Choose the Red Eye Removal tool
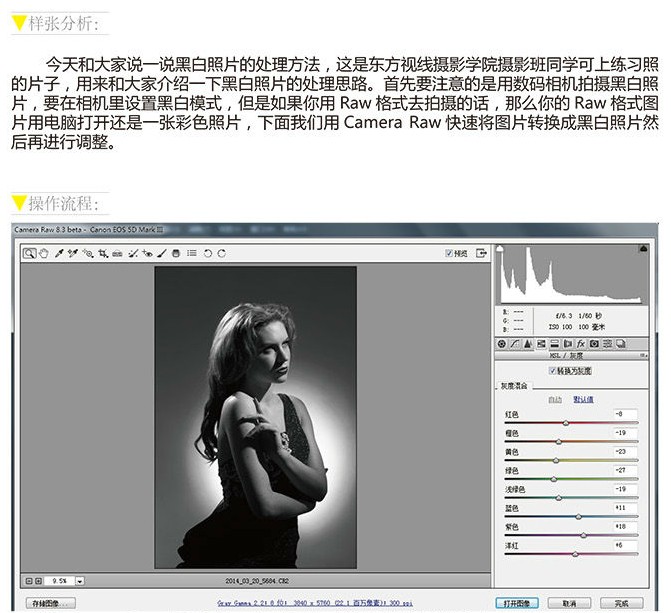This screenshot has height=613, width=671. coord(147,253)
